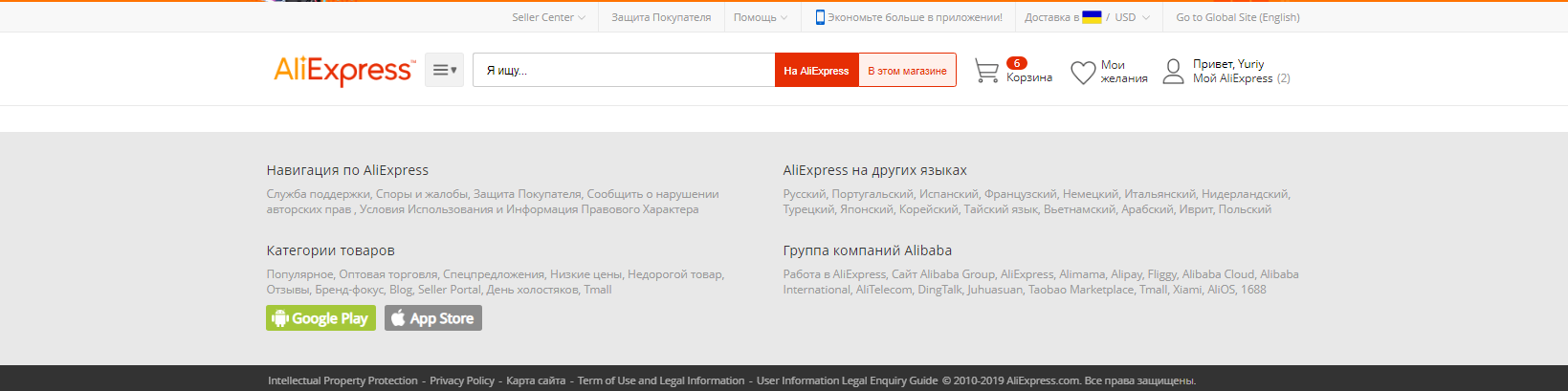The image size is (1568, 391).
Task: Open 'Низкие цены' link
Action: click(x=585, y=274)
